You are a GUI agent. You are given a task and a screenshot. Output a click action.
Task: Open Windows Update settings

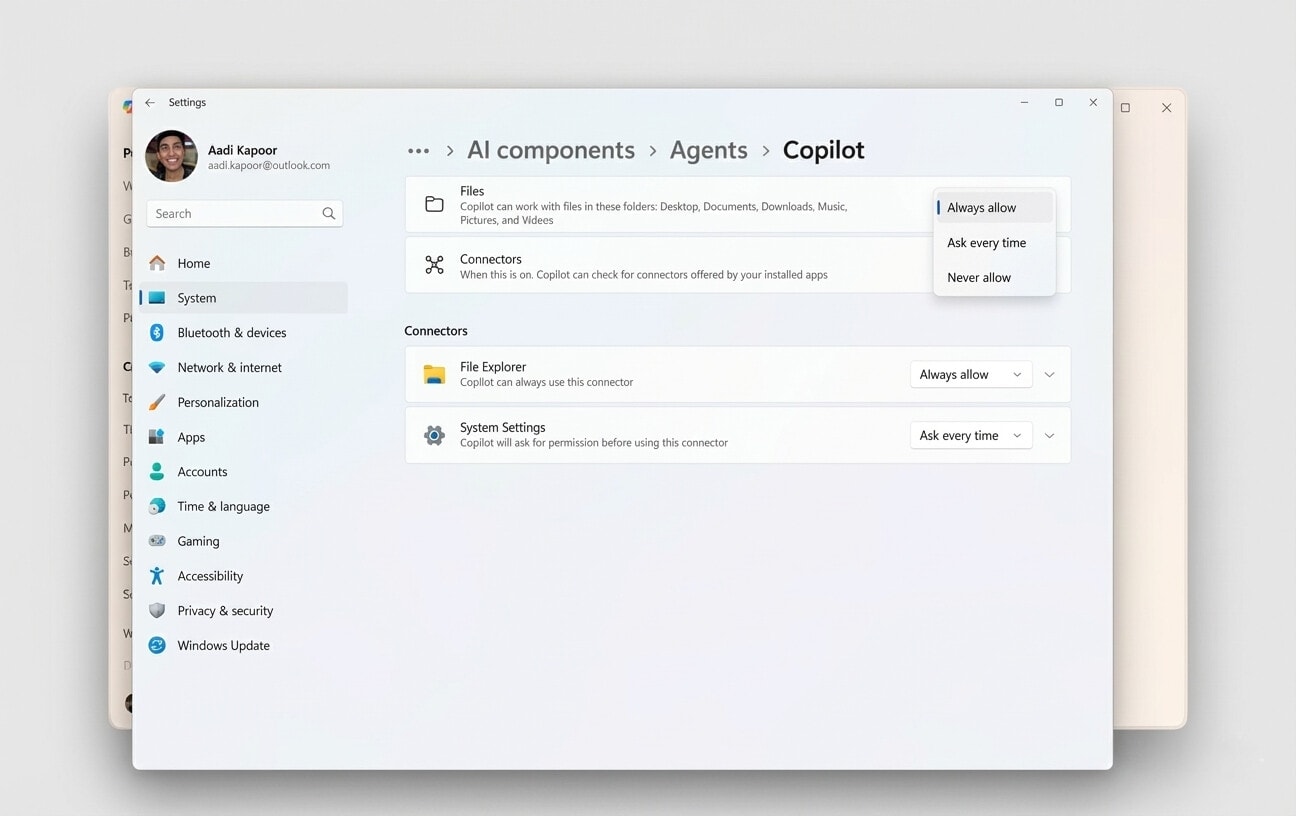[x=222, y=645]
